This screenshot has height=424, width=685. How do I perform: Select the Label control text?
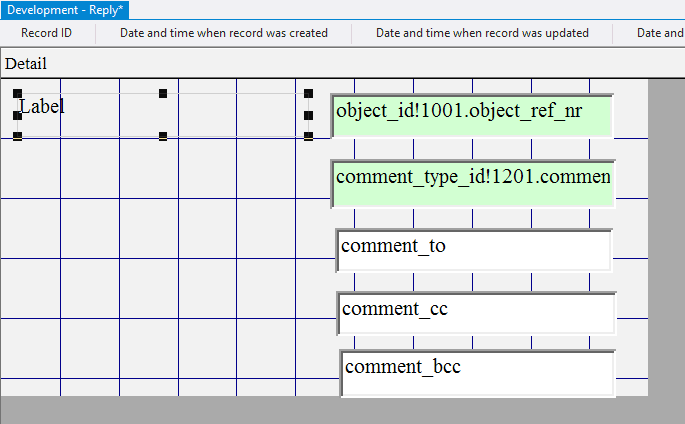tap(42, 106)
